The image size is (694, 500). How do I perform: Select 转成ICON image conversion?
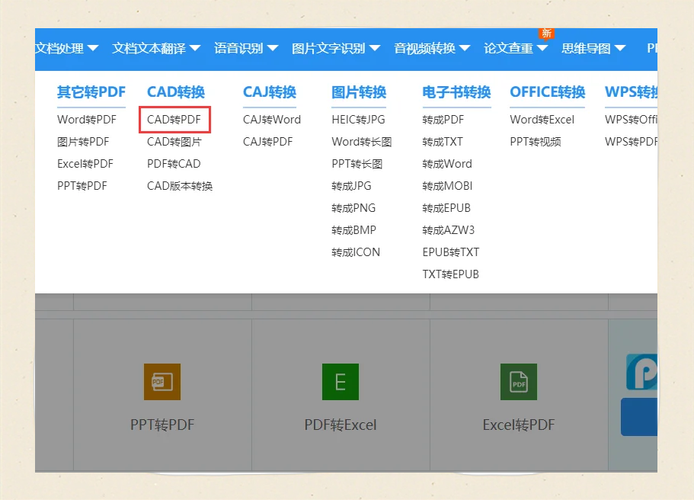356,252
